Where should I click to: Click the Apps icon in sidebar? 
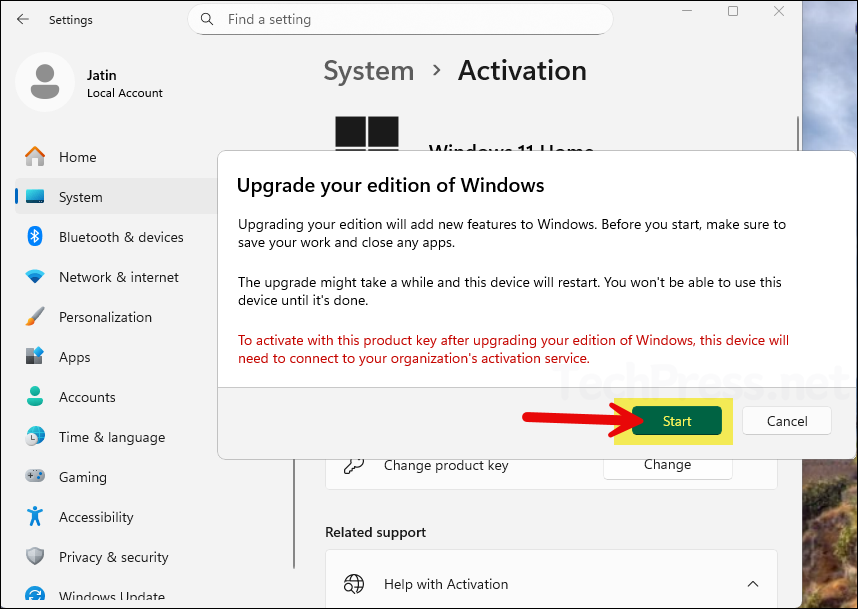(35, 356)
